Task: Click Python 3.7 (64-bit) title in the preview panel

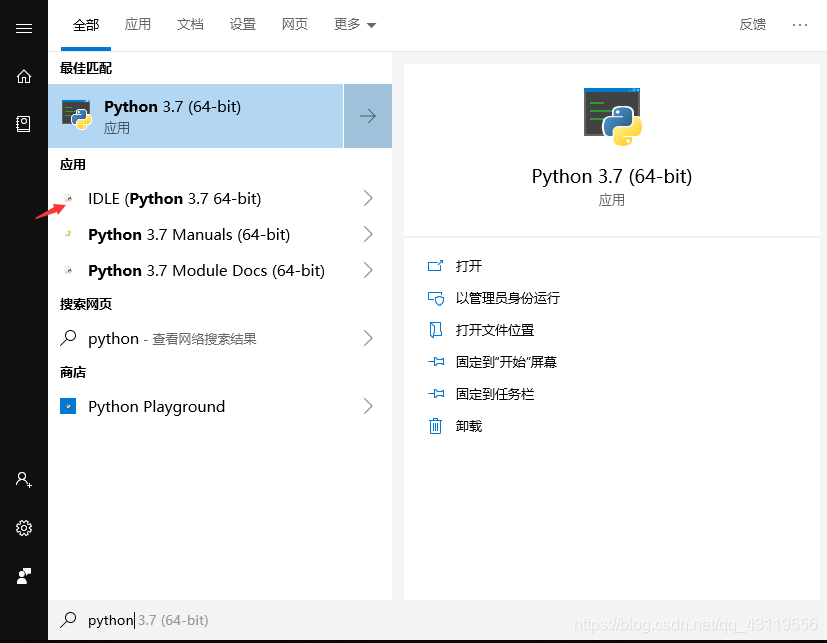Action: click(612, 176)
